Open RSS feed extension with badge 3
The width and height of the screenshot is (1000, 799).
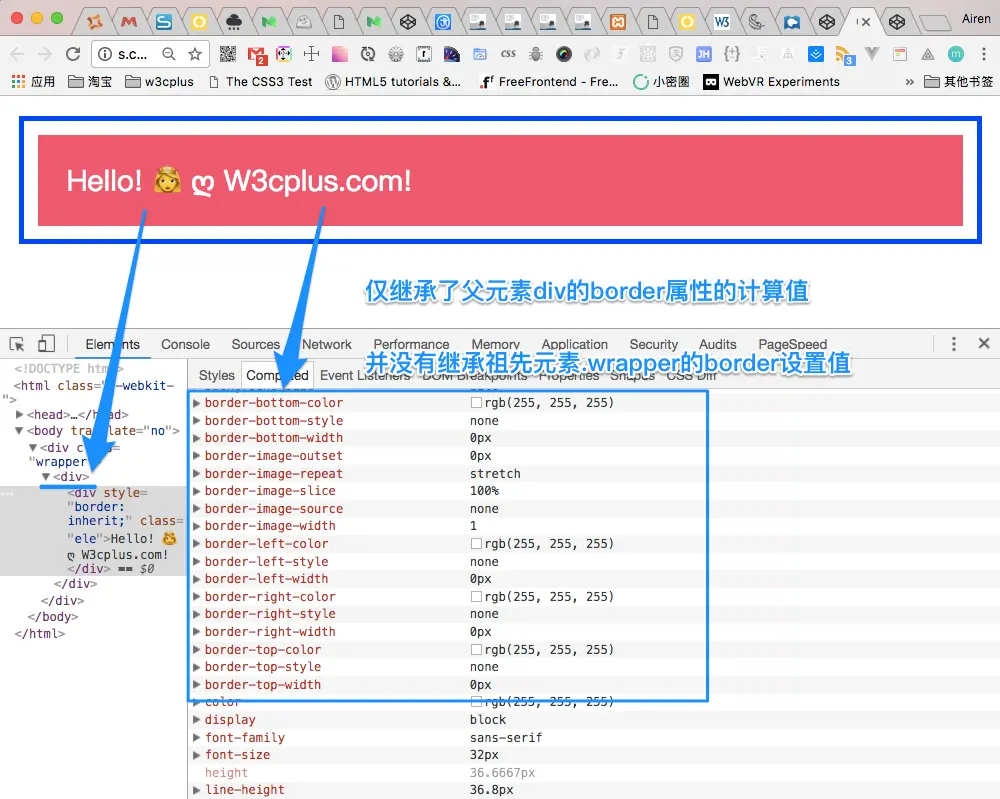pyautogui.click(x=845, y=55)
